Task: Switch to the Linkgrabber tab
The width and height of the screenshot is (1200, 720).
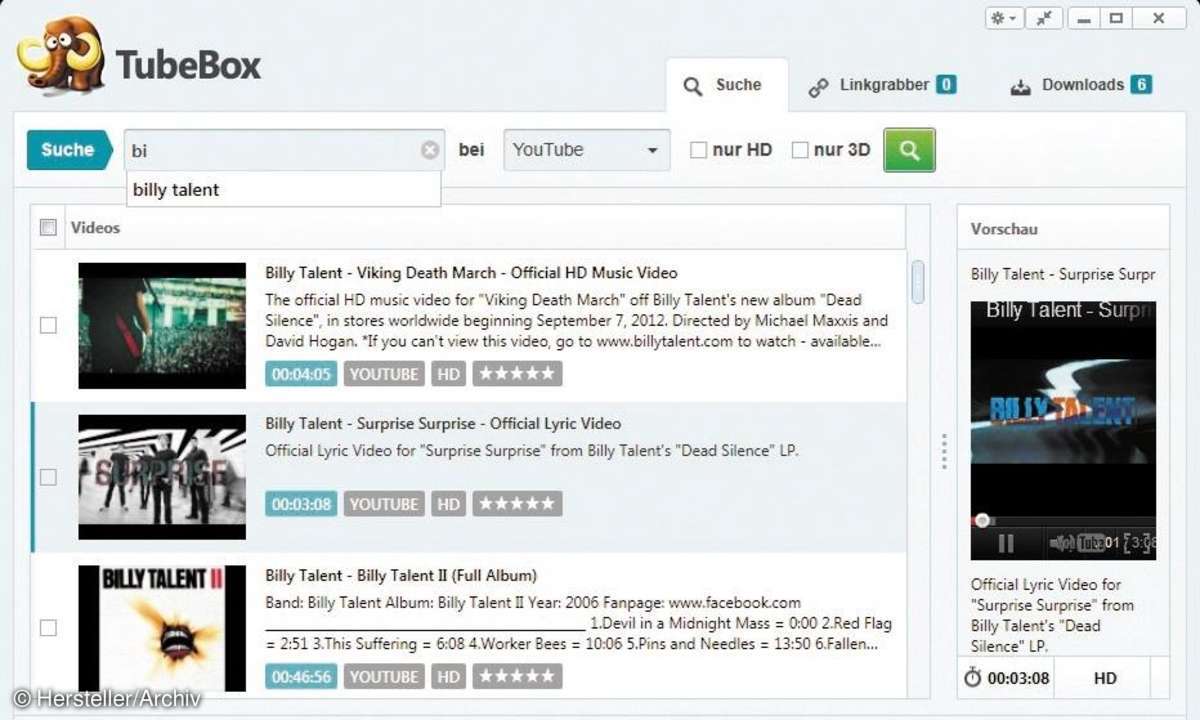Action: [x=881, y=86]
